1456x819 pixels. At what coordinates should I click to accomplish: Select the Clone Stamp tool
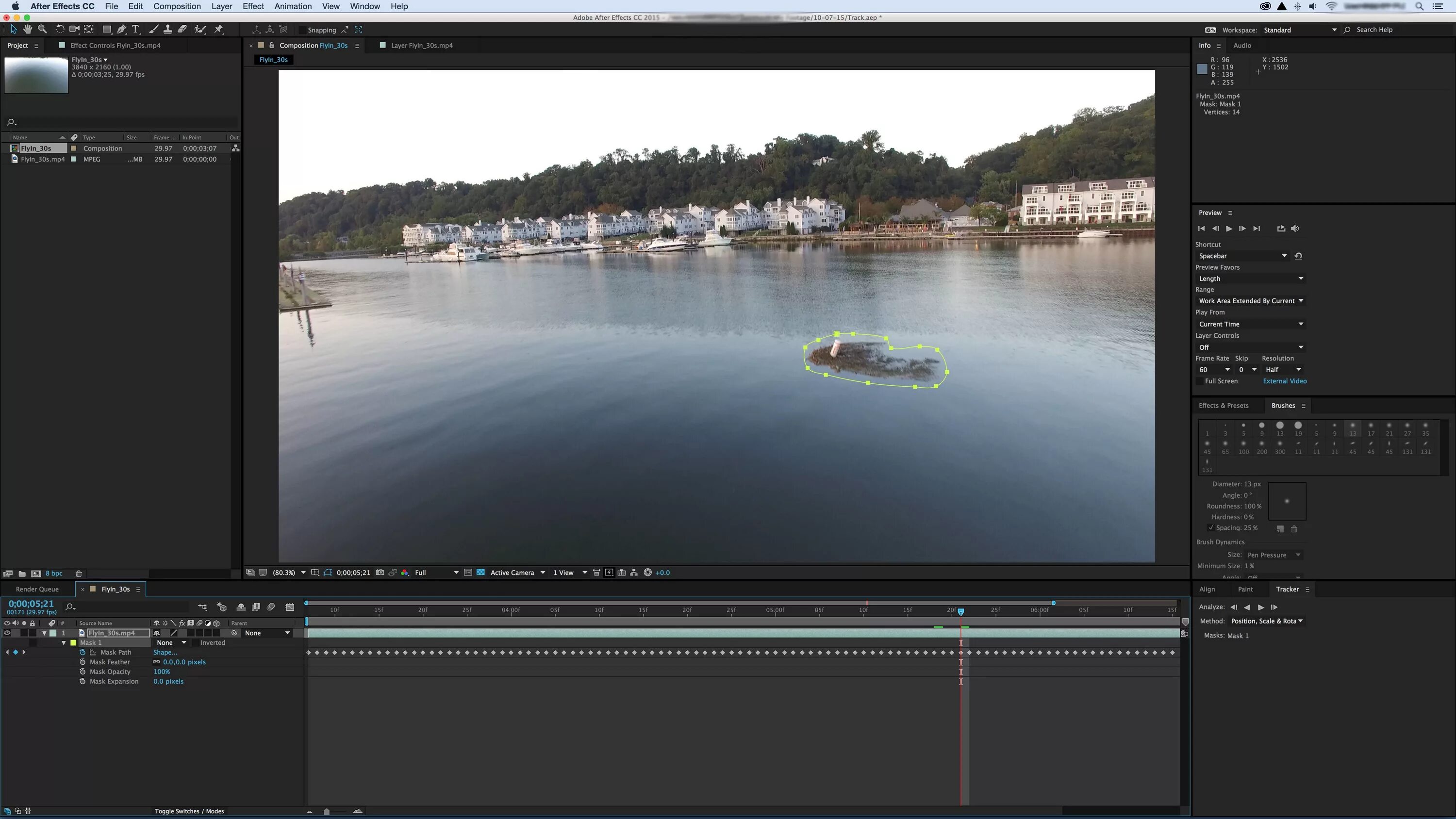click(x=168, y=30)
